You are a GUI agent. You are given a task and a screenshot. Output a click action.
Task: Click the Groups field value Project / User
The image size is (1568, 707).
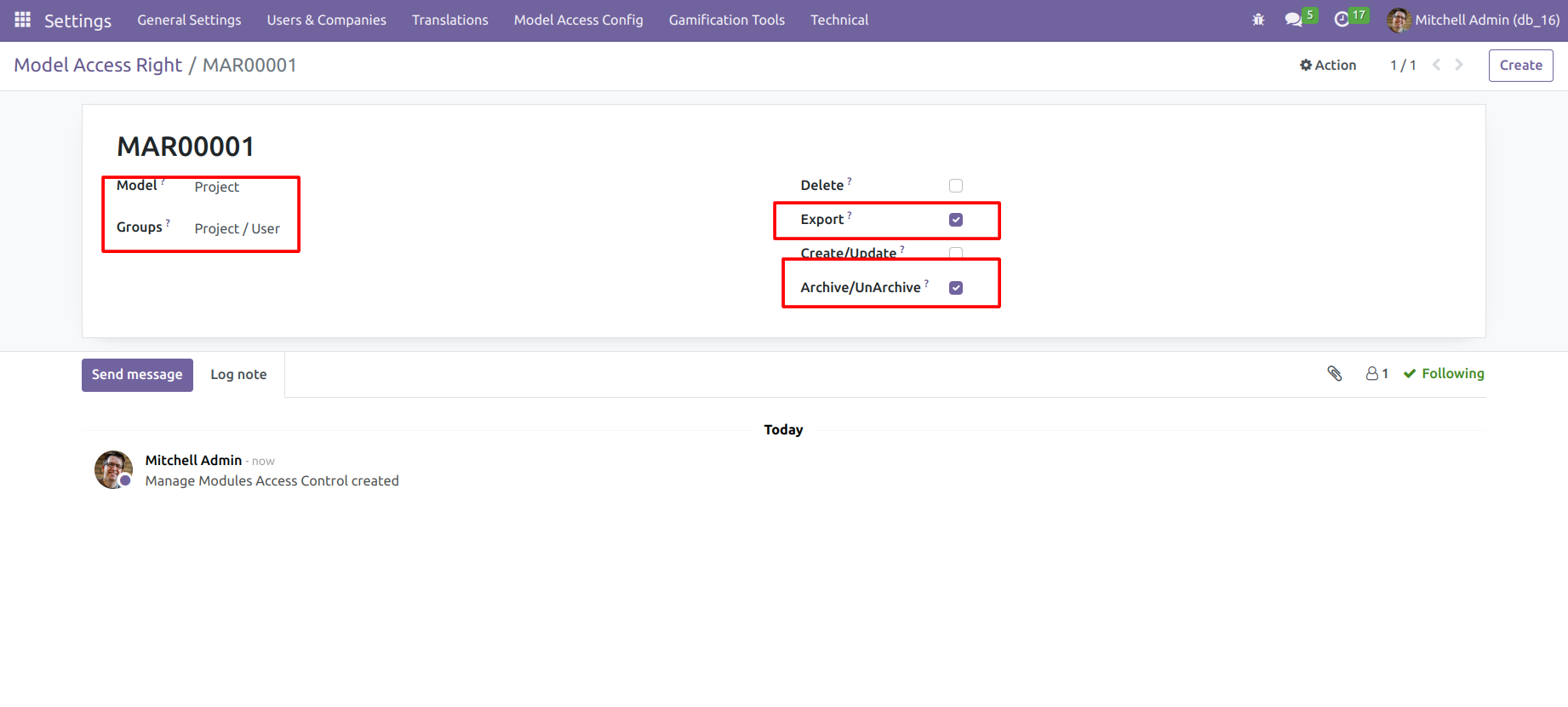(237, 228)
